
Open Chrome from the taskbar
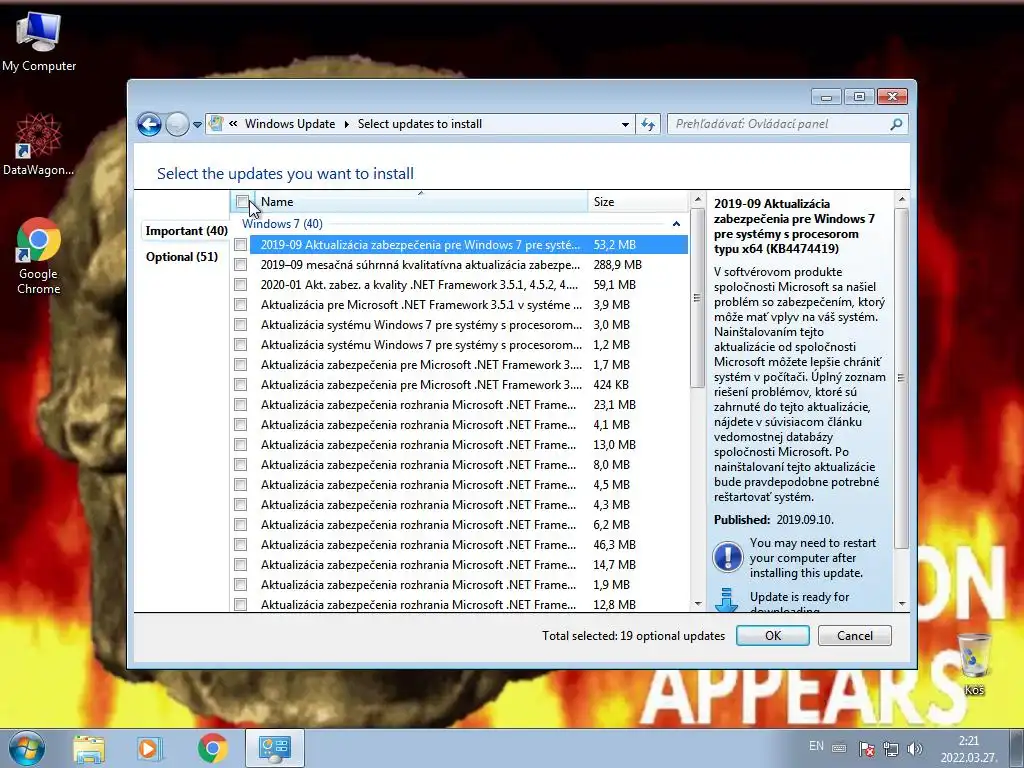[x=212, y=748]
